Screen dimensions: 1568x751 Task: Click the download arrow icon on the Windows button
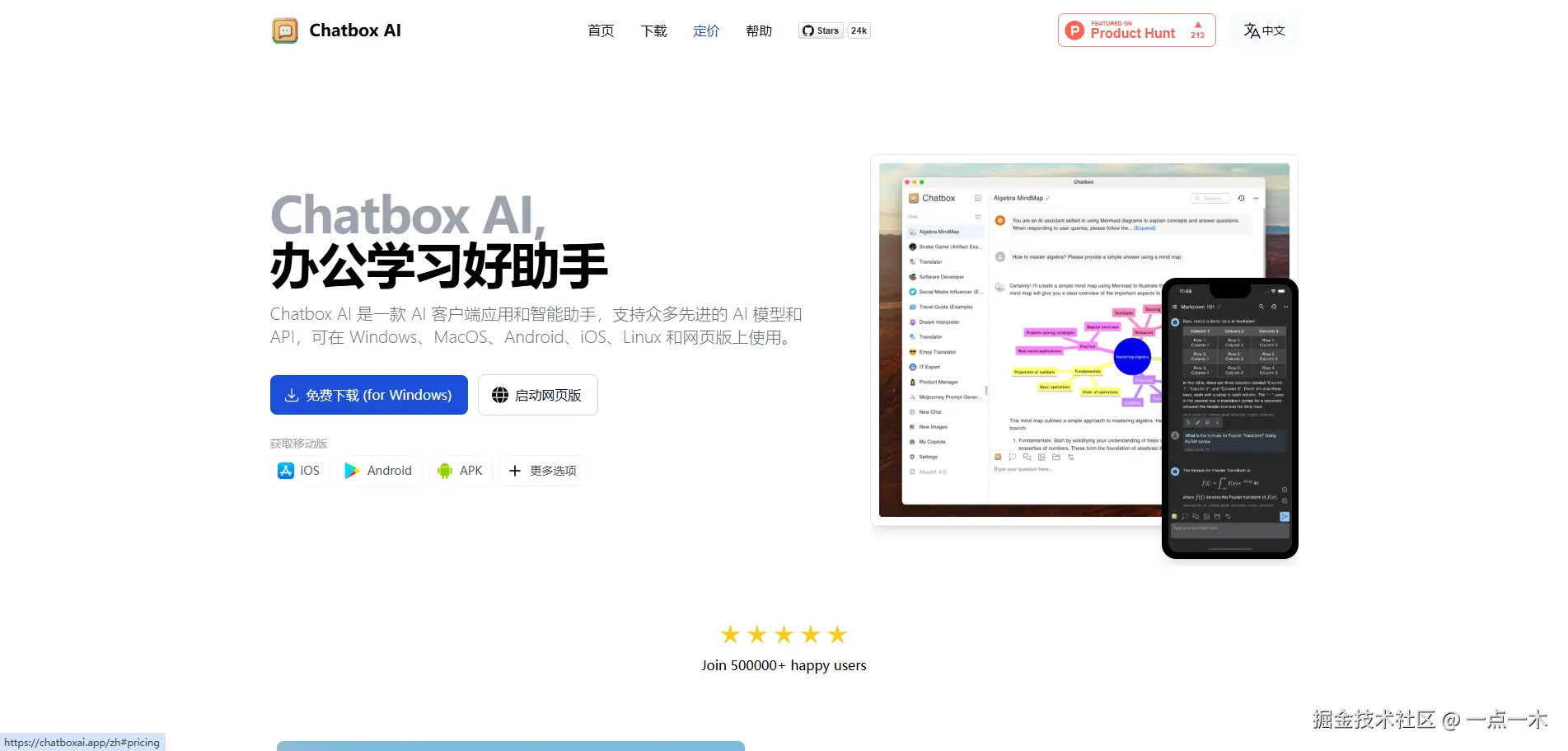[293, 395]
